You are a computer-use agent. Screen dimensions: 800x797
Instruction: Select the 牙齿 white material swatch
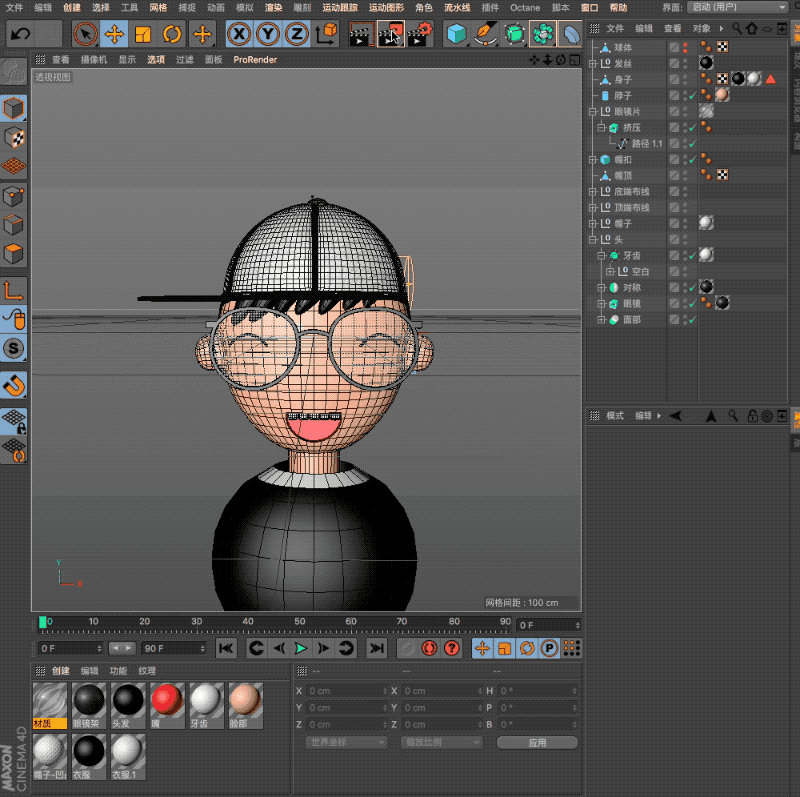click(206, 705)
